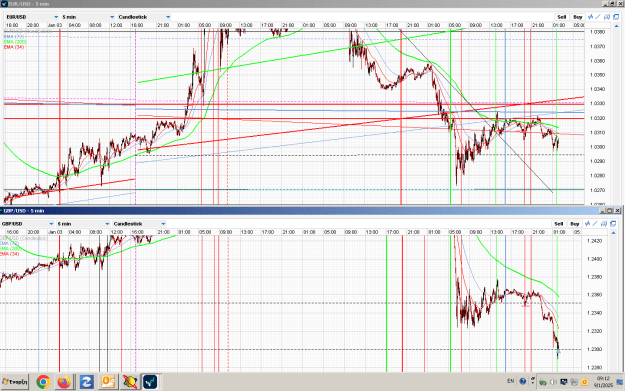Viewport: 625px width, 391px height.
Task: Select the line drawing tool on EUR/USD chart
Action: point(598,17)
